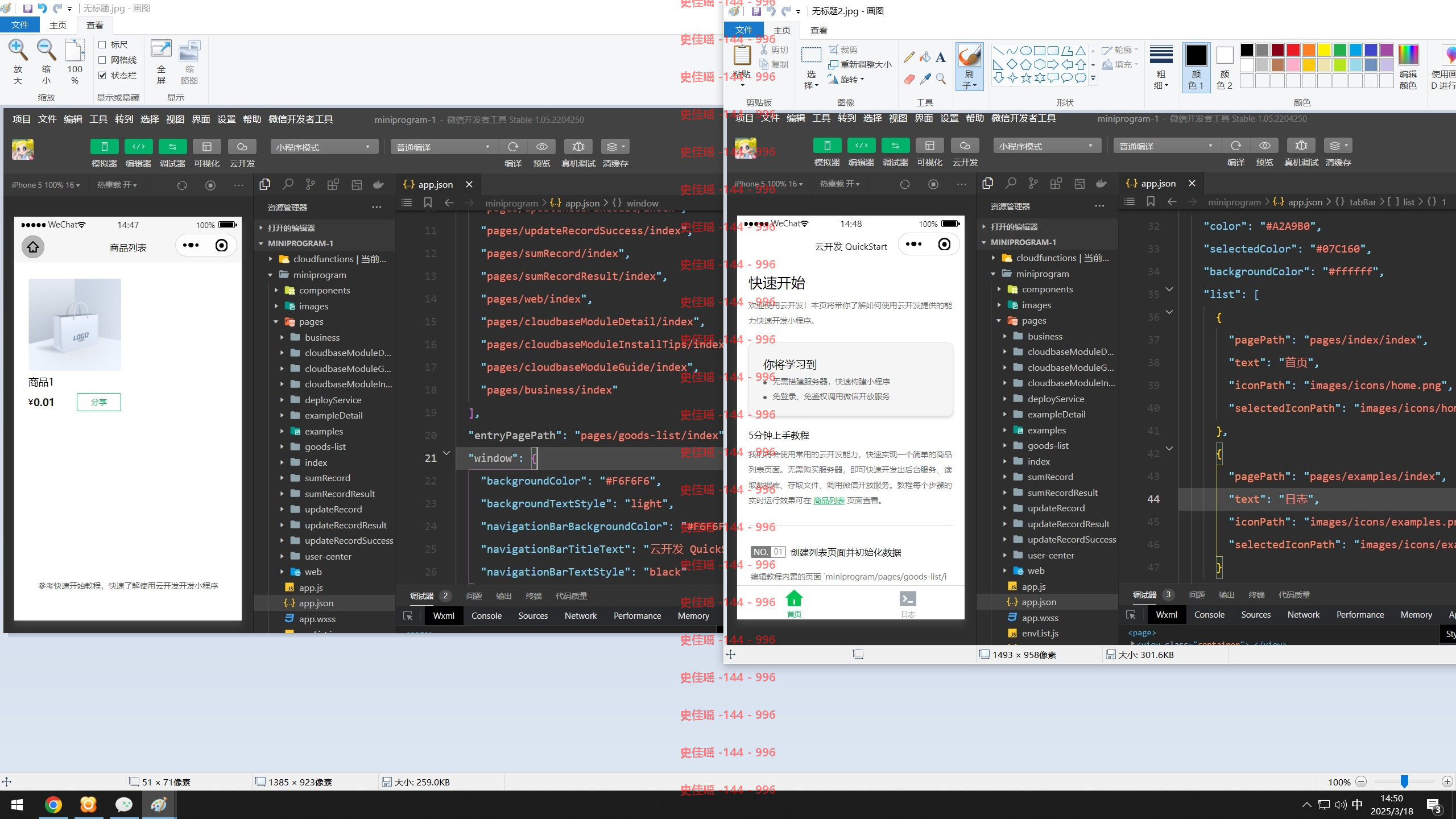Click the zoom out magnifier in left Paint
Screen dimensions: 1456x819
click(46, 50)
